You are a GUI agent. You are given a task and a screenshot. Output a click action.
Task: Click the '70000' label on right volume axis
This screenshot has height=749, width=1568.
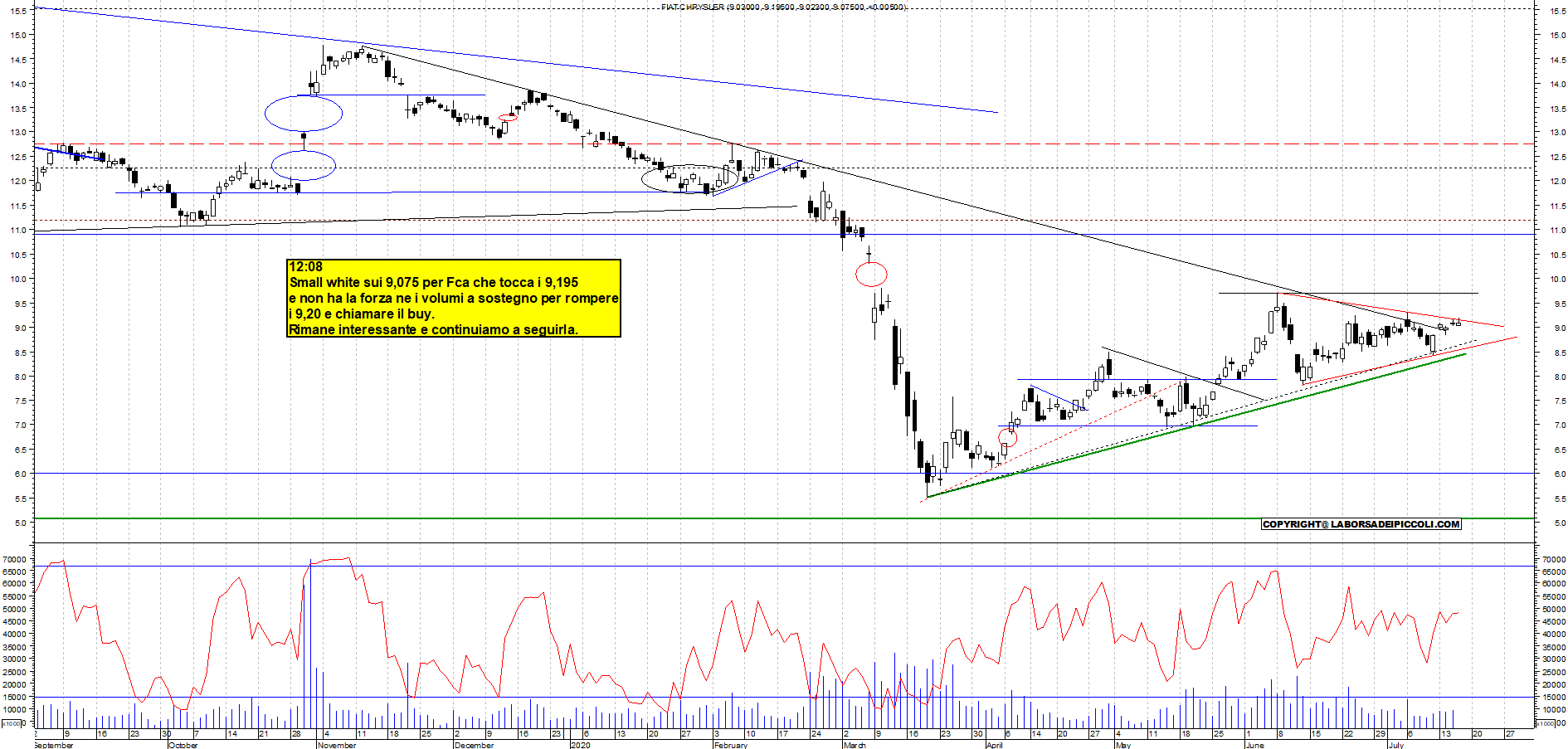pyautogui.click(x=1553, y=559)
